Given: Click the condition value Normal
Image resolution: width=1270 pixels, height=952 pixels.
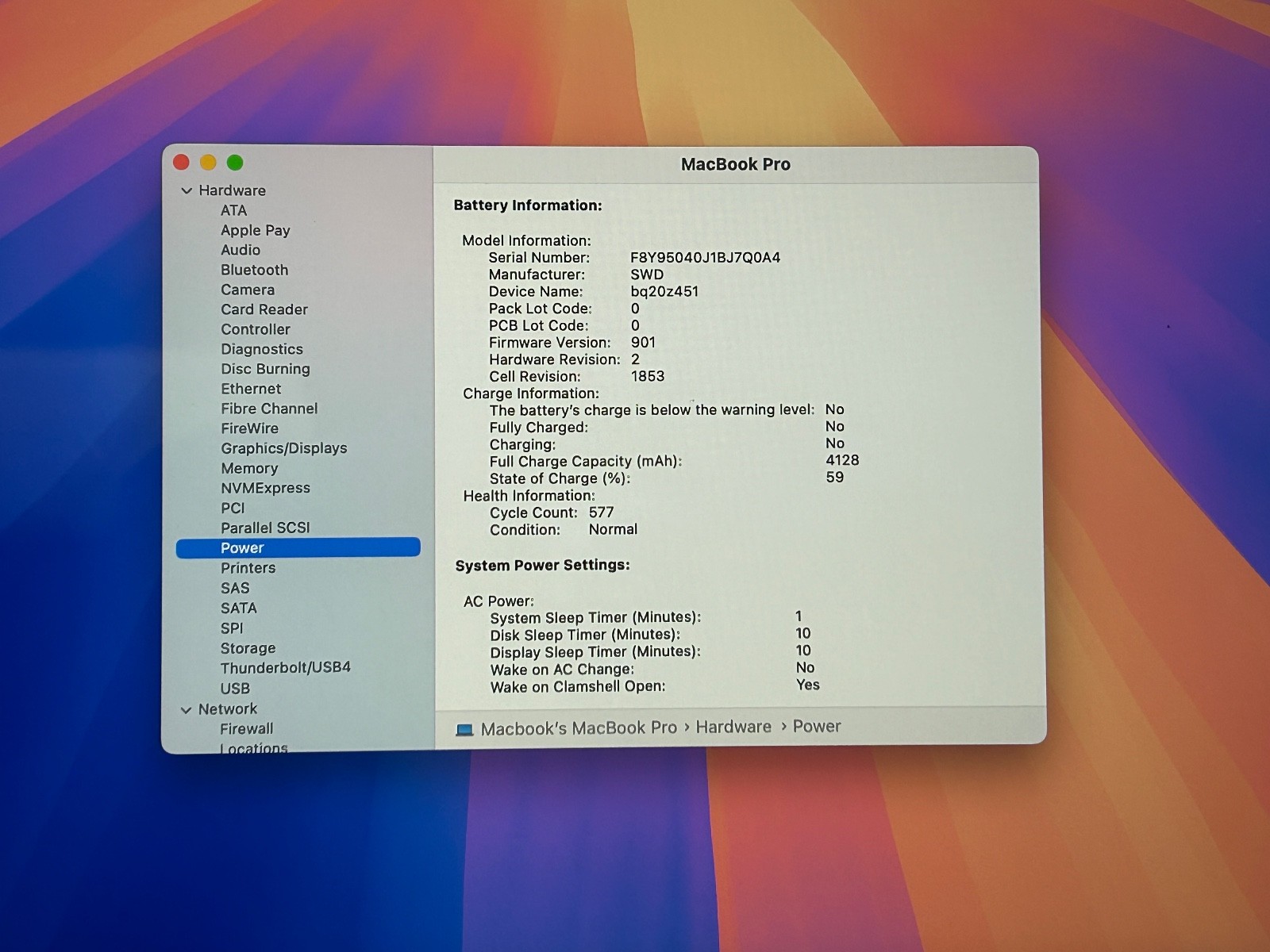Looking at the screenshot, I should 613,529.
